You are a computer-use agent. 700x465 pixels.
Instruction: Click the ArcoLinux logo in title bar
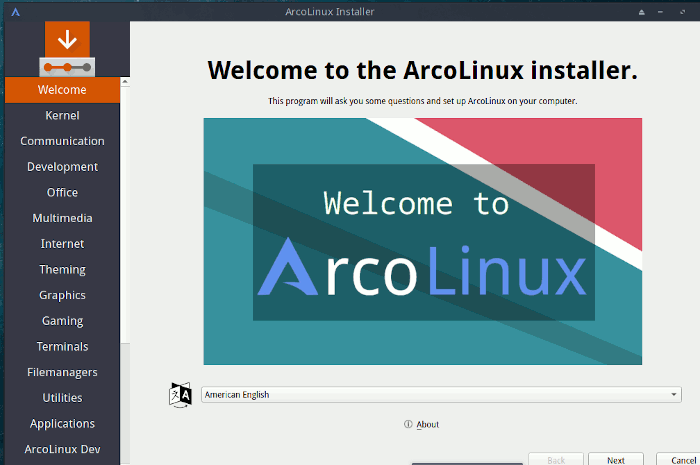tap(15, 12)
